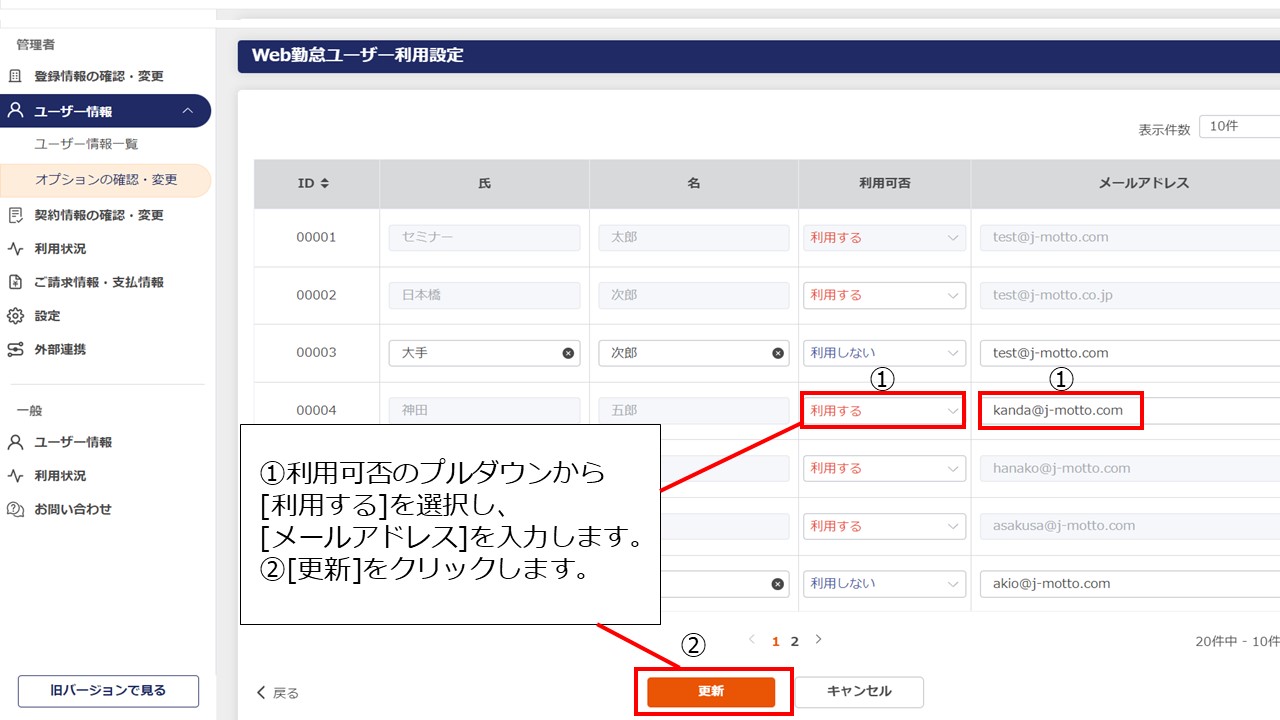This screenshot has width=1280, height=720.
Task: Open 利用可否 dropdown for ID 00003
Action: [883, 353]
